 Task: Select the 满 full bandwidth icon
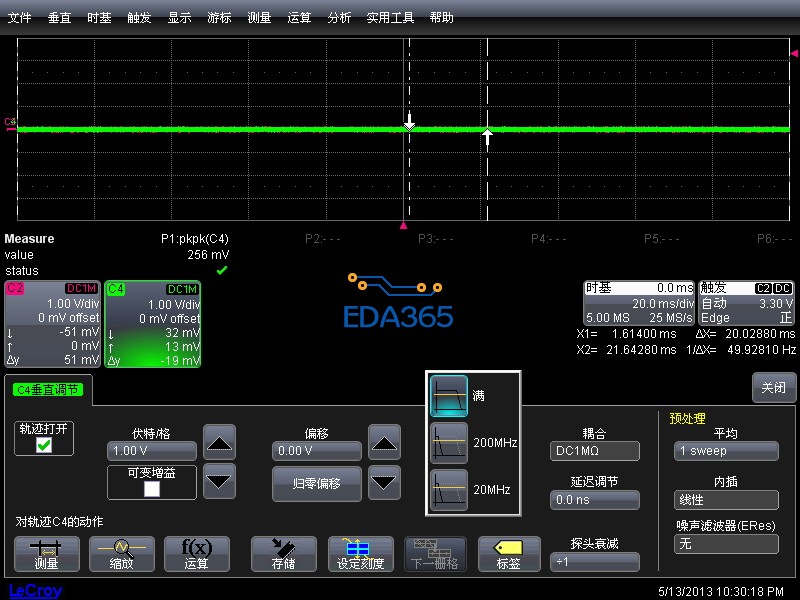(449, 396)
